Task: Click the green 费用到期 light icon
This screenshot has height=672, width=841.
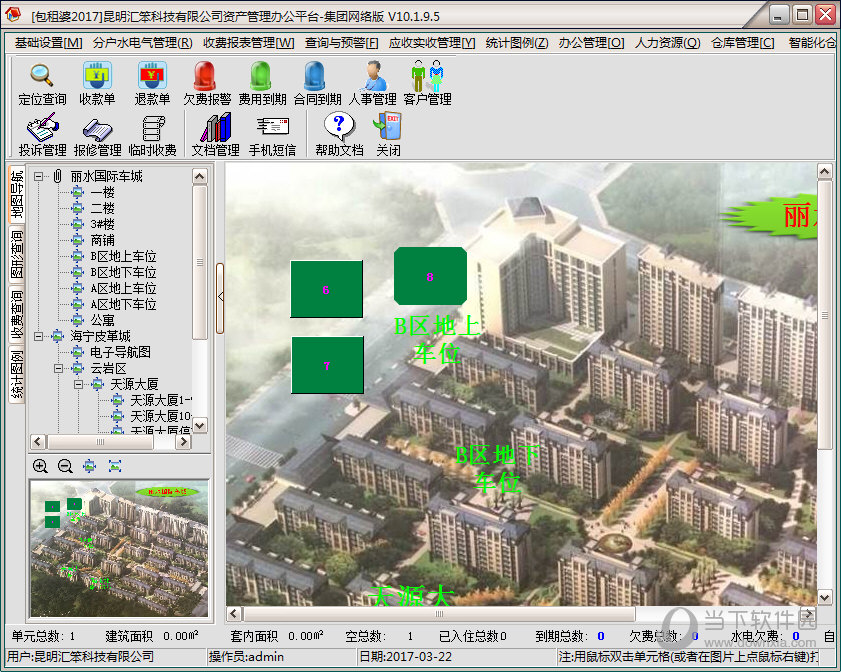Action: (262, 81)
